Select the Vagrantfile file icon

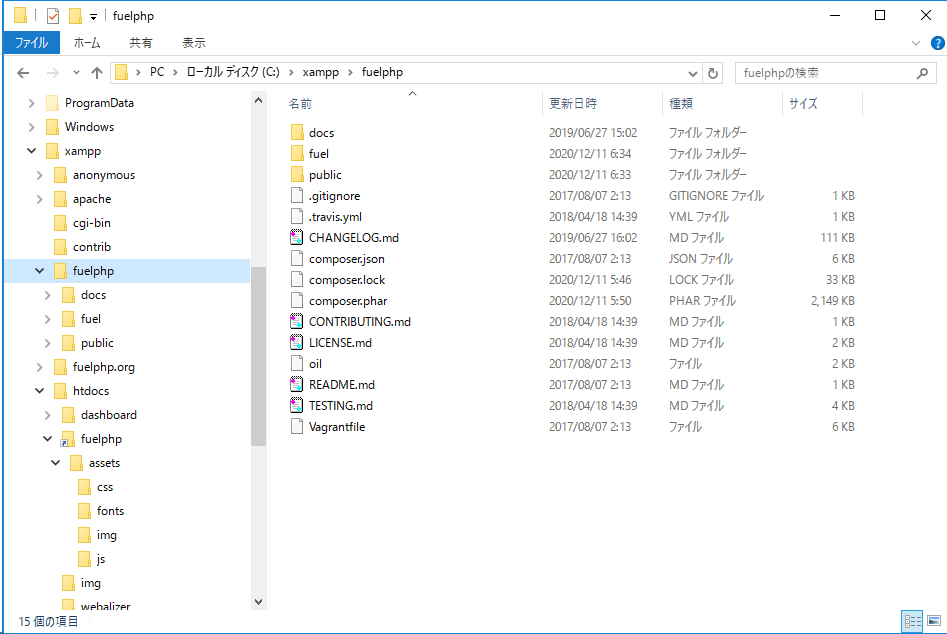pos(296,427)
